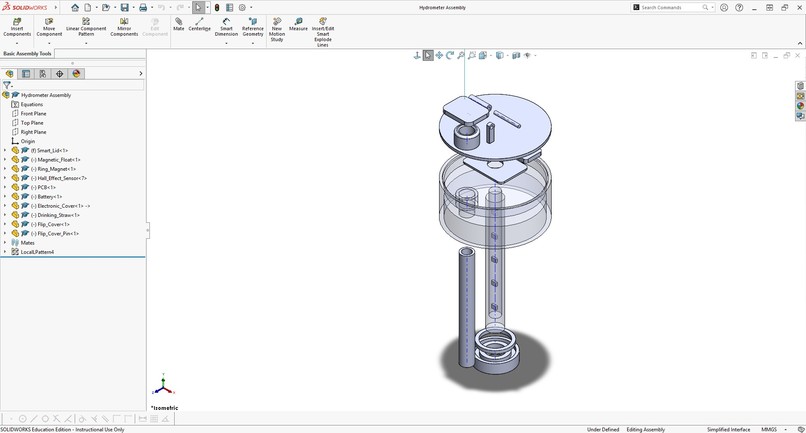Save the assembly with the Save icon
This screenshot has width=806, height=433.
click(x=124, y=8)
